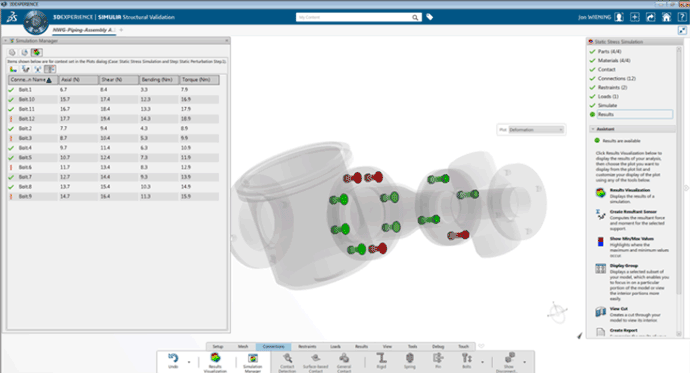Image resolution: width=690 pixels, height=373 pixels.
Task: Select the Bolt.12 row in table
Action: coord(114,119)
